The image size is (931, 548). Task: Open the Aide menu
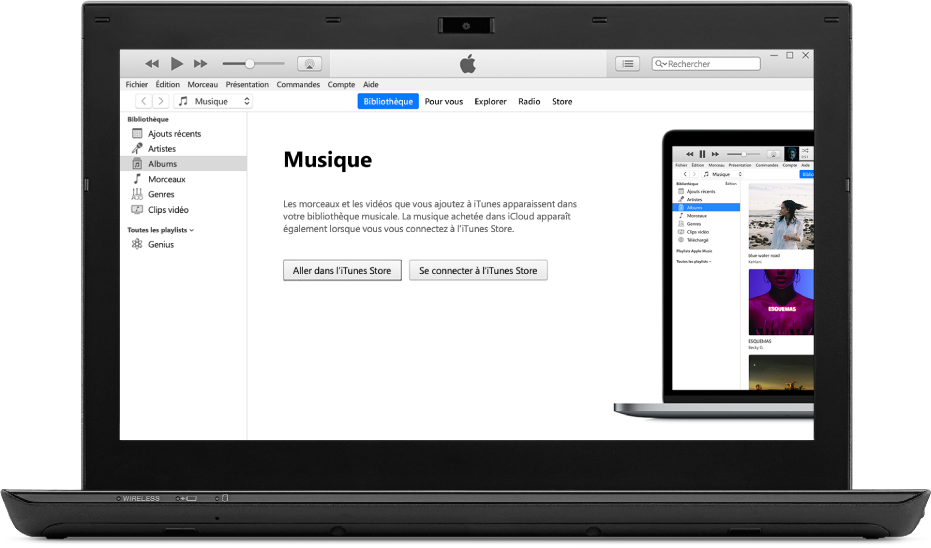[x=370, y=84]
